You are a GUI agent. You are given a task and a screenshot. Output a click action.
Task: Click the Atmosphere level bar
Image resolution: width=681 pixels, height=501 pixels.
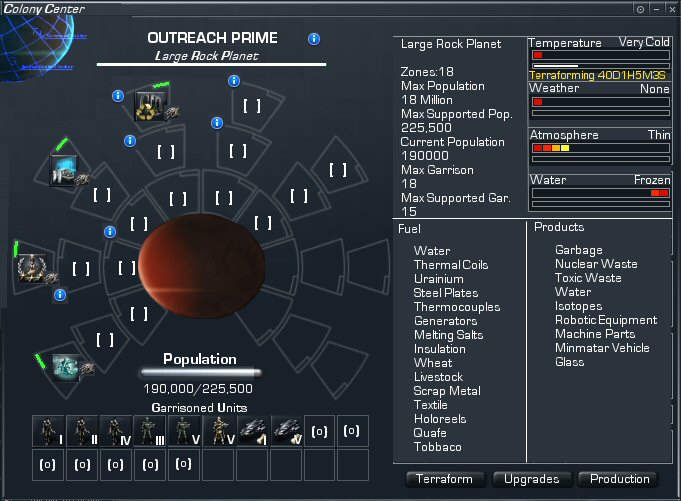click(601, 148)
